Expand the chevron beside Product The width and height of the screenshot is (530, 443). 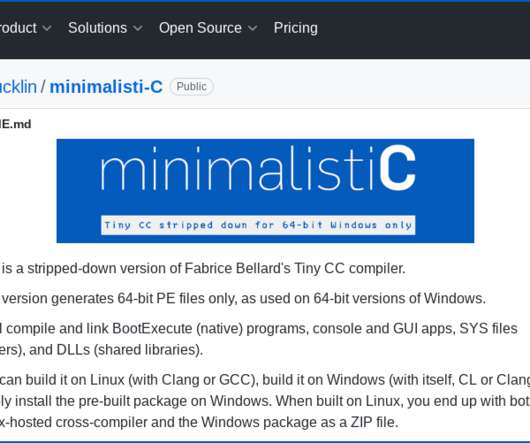point(48,28)
